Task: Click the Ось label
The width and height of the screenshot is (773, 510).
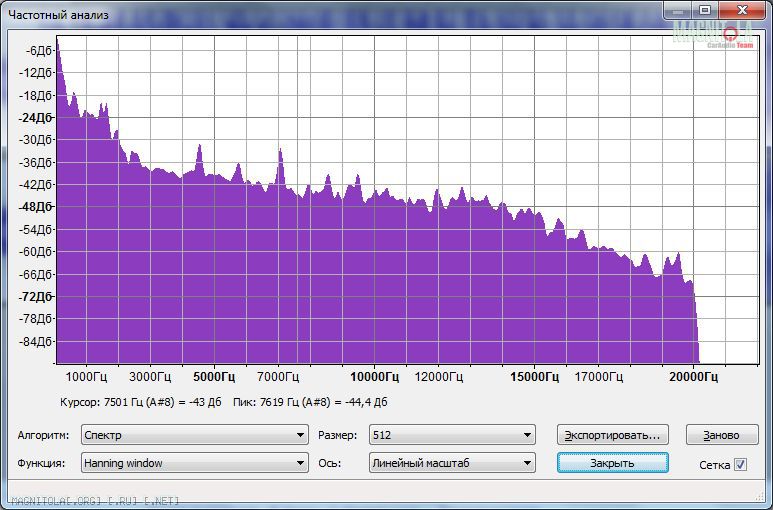Action: pyautogui.click(x=330, y=464)
